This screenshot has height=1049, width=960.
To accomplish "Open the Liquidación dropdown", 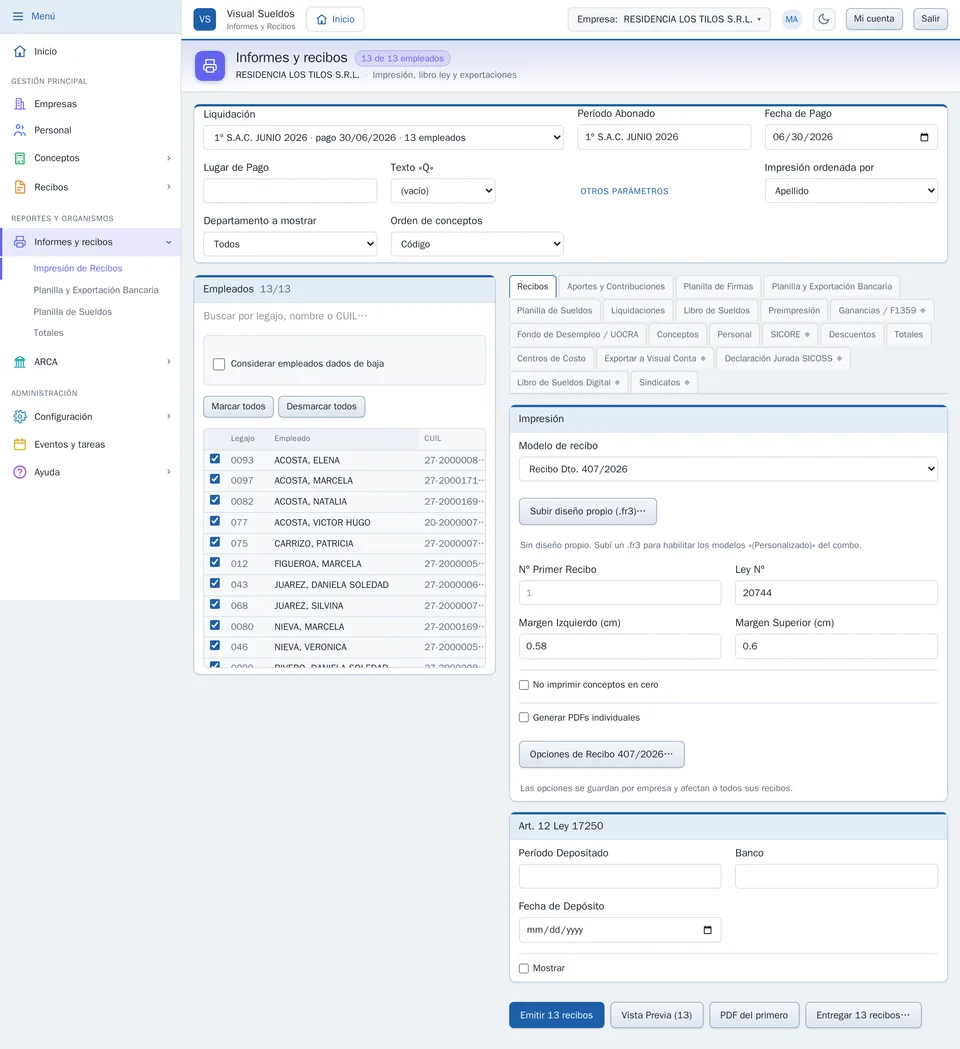I will click(383, 138).
